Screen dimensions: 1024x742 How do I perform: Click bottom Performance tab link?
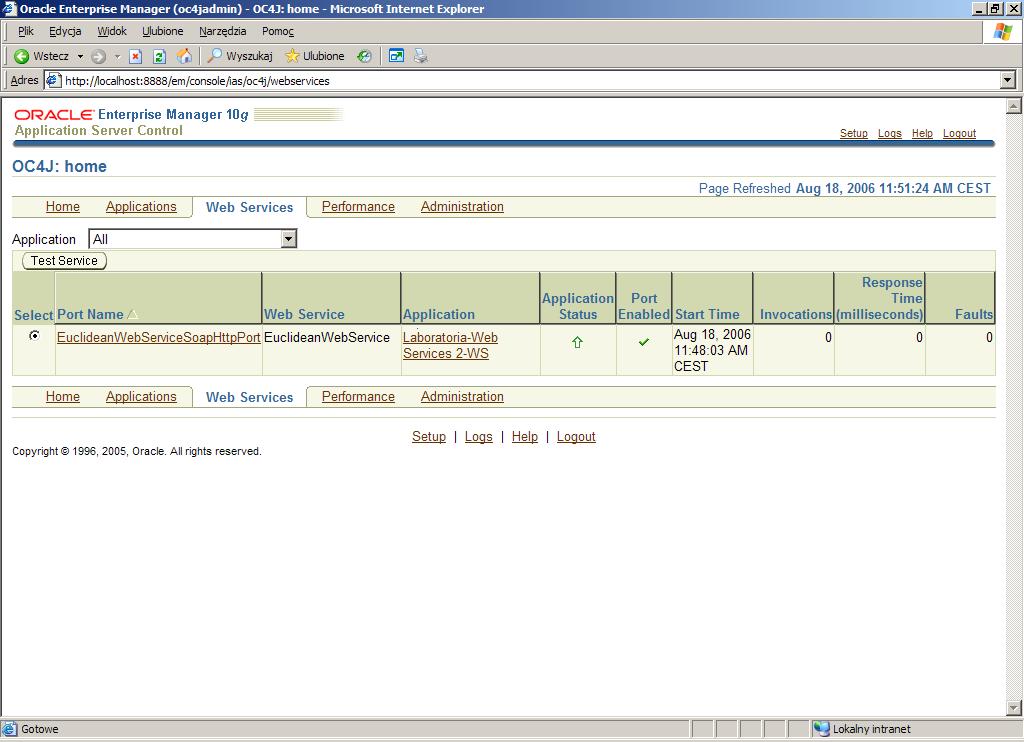pos(358,396)
